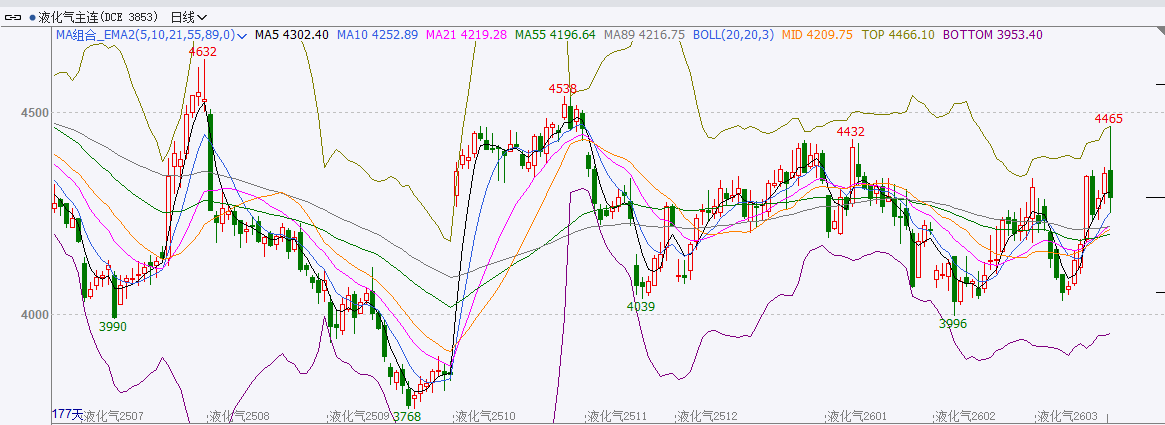Click the green MA55 4196.64 legend
The image size is (1165, 425).
pyautogui.click(x=555, y=35)
